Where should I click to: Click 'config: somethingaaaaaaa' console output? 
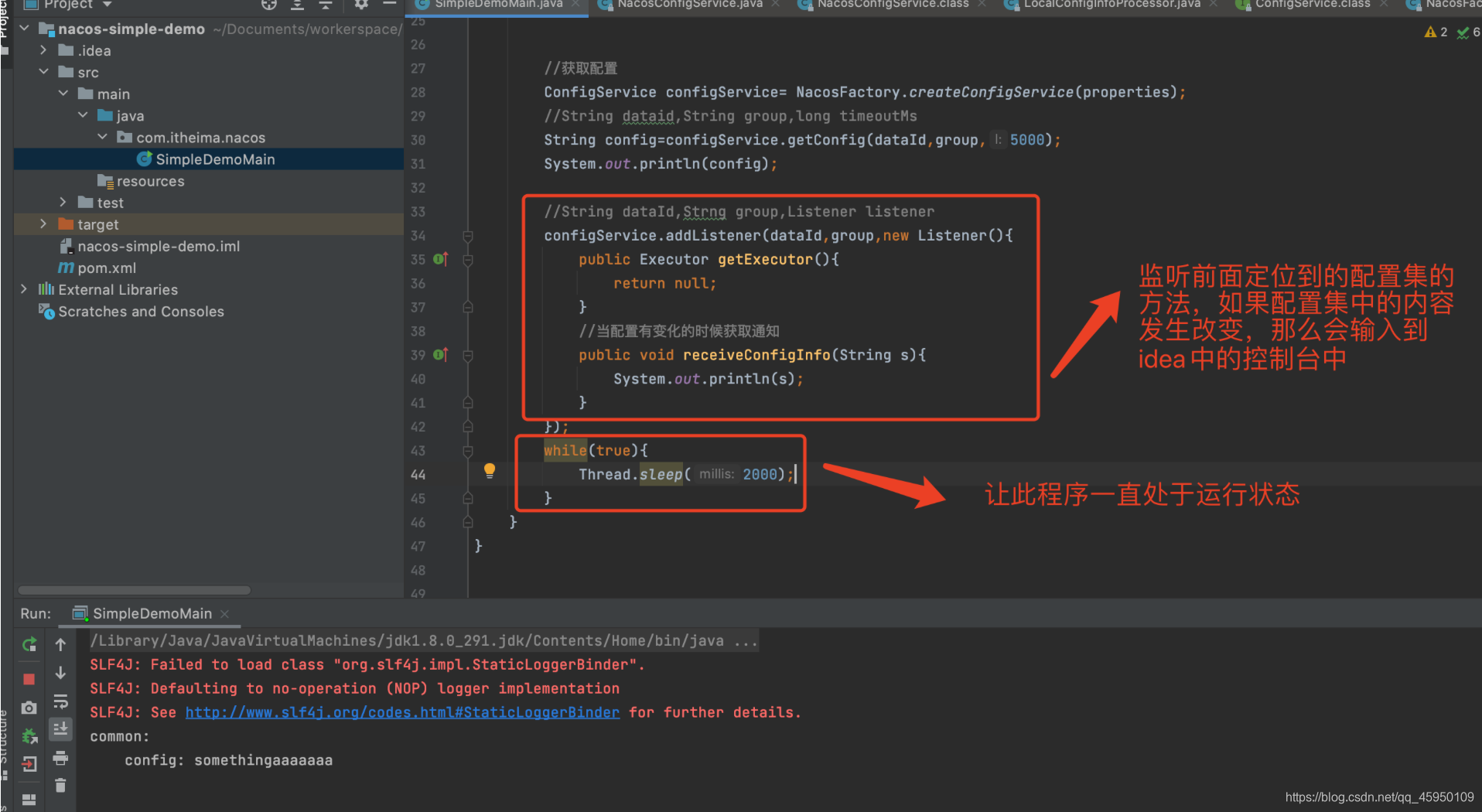click(x=228, y=760)
